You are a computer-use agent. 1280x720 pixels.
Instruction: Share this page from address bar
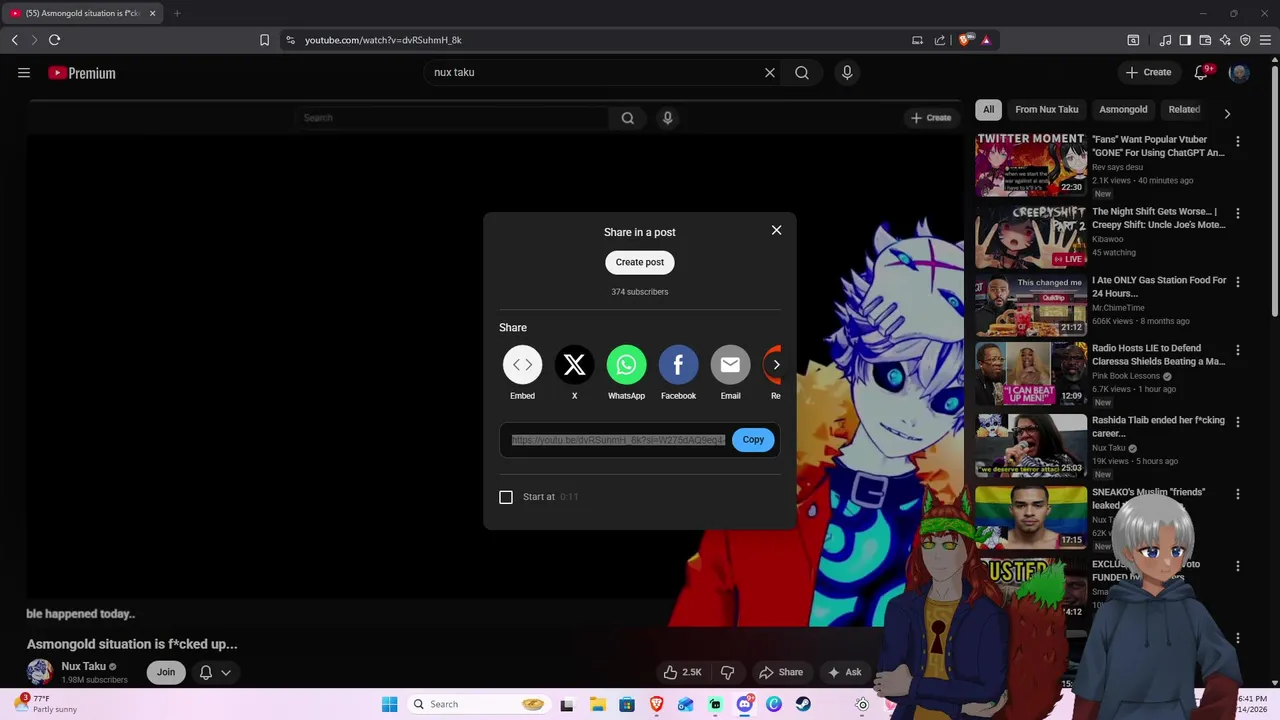click(x=940, y=40)
